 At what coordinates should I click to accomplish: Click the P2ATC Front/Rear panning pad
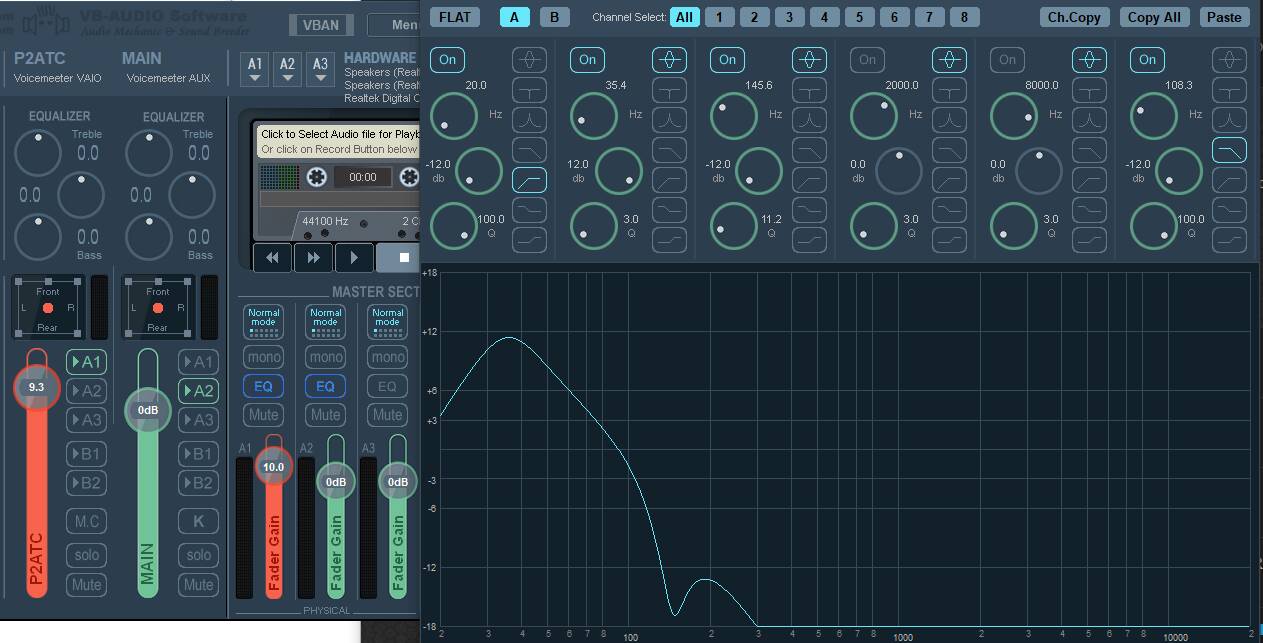48,308
